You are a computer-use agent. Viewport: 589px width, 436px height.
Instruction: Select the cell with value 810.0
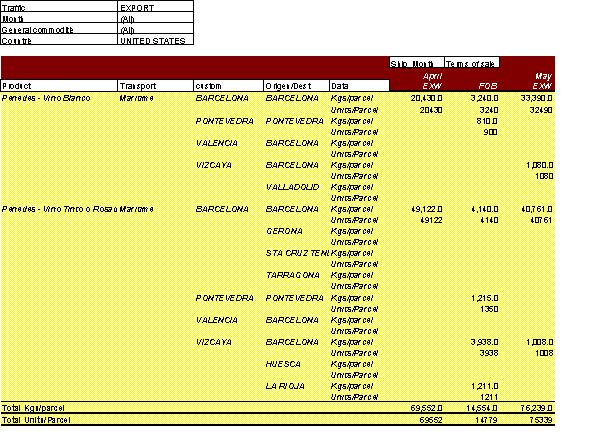[x=487, y=121]
